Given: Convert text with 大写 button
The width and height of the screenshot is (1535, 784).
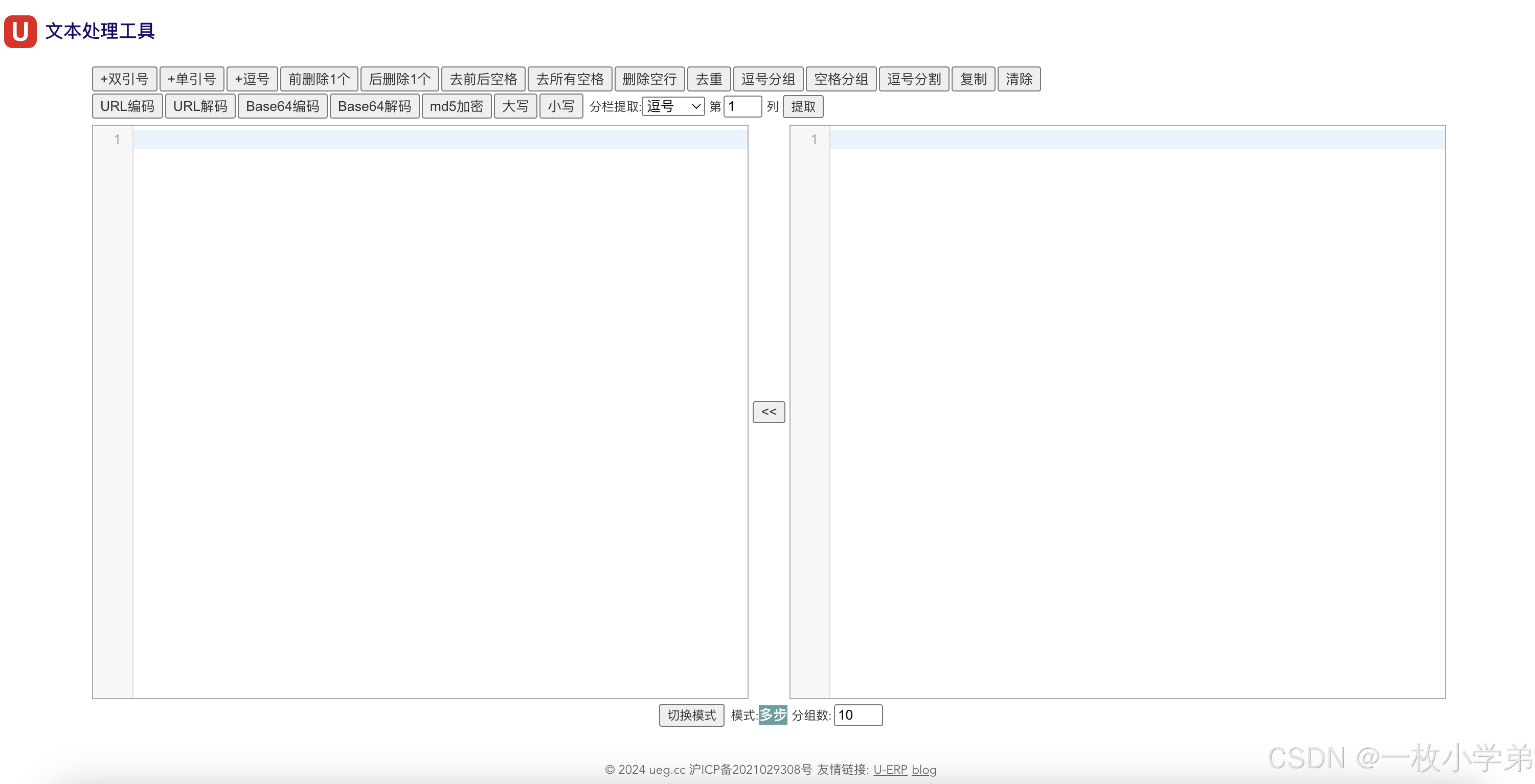Looking at the screenshot, I should [x=515, y=107].
